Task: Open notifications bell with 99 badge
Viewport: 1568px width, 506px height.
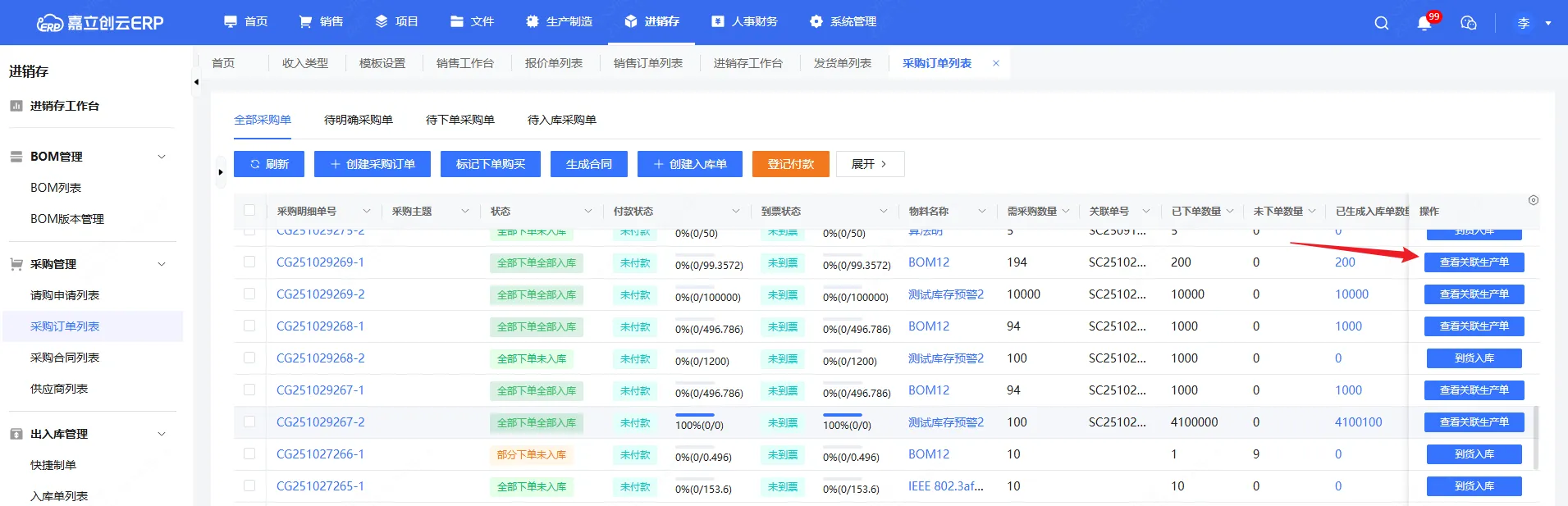Action: click(1424, 23)
